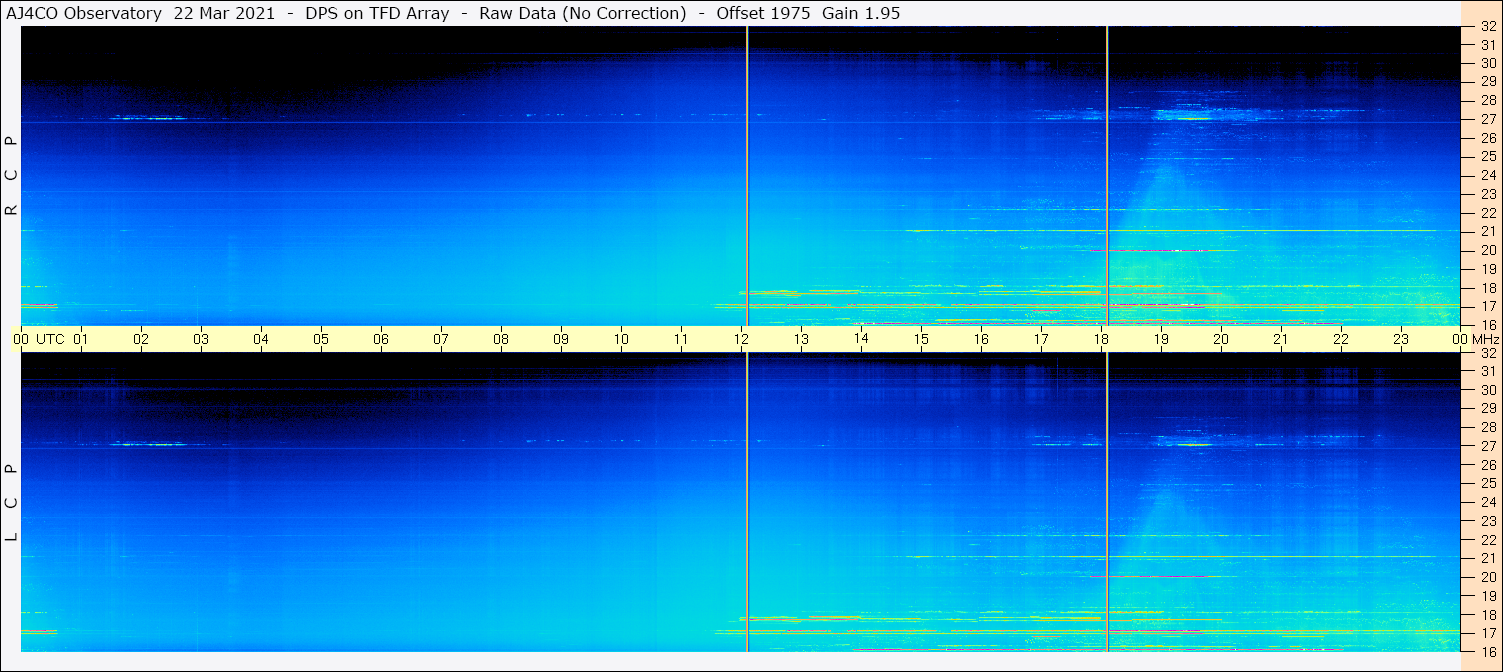The height and width of the screenshot is (672, 1503).
Task: Click the vertical marker after 12 UTC in RCP panel
Action: click(747, 176)
